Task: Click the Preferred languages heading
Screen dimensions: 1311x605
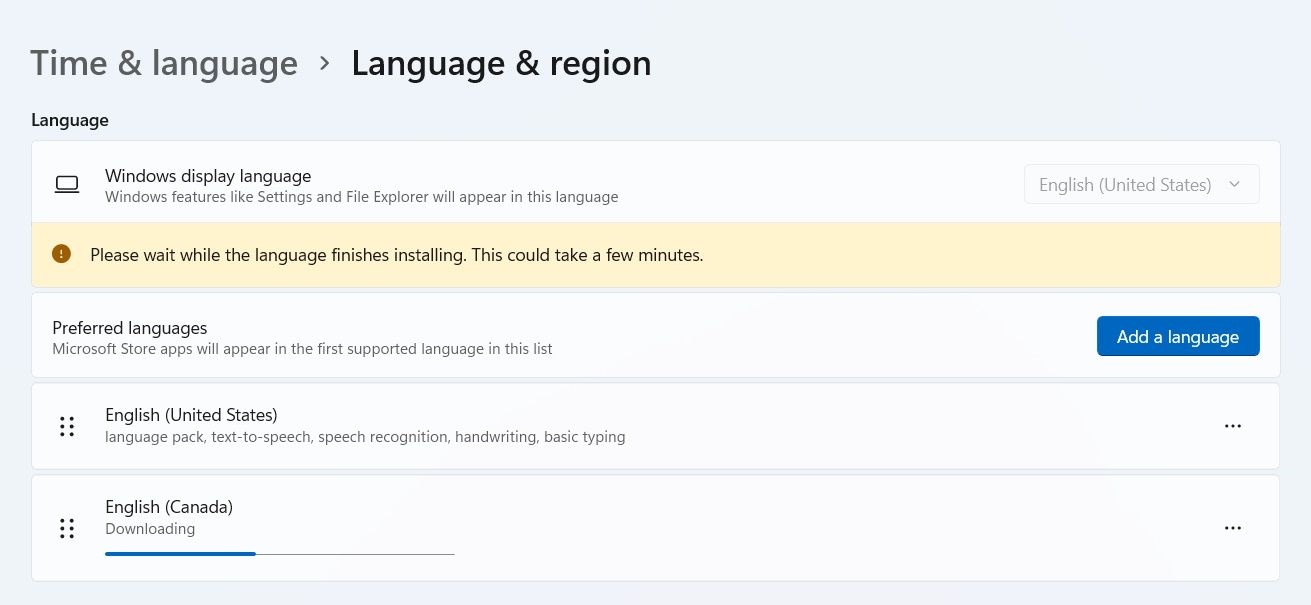Action: pos(130,328)
